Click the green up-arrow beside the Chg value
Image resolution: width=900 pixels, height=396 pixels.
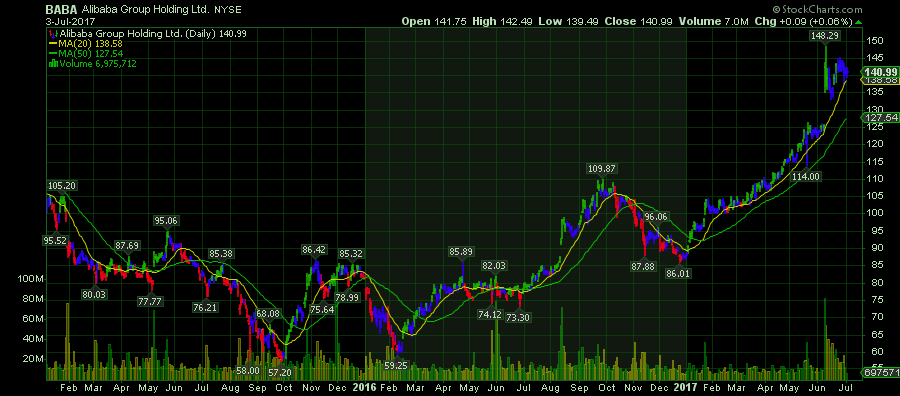pos(859,22)
